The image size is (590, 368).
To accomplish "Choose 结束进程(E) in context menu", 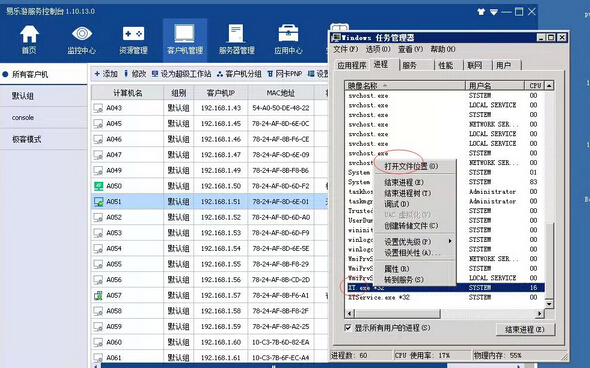I will click(414, 182).
